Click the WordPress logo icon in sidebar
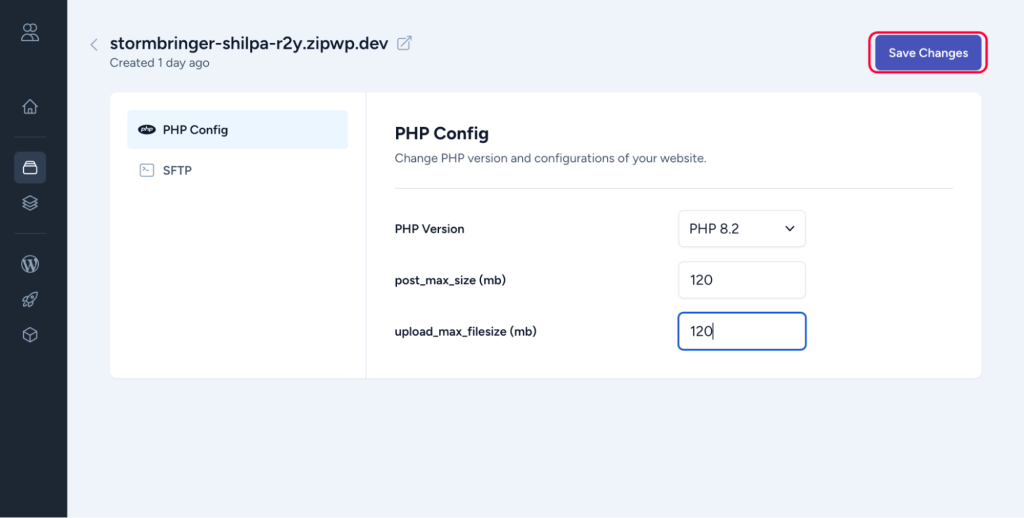 click(30, 265)
